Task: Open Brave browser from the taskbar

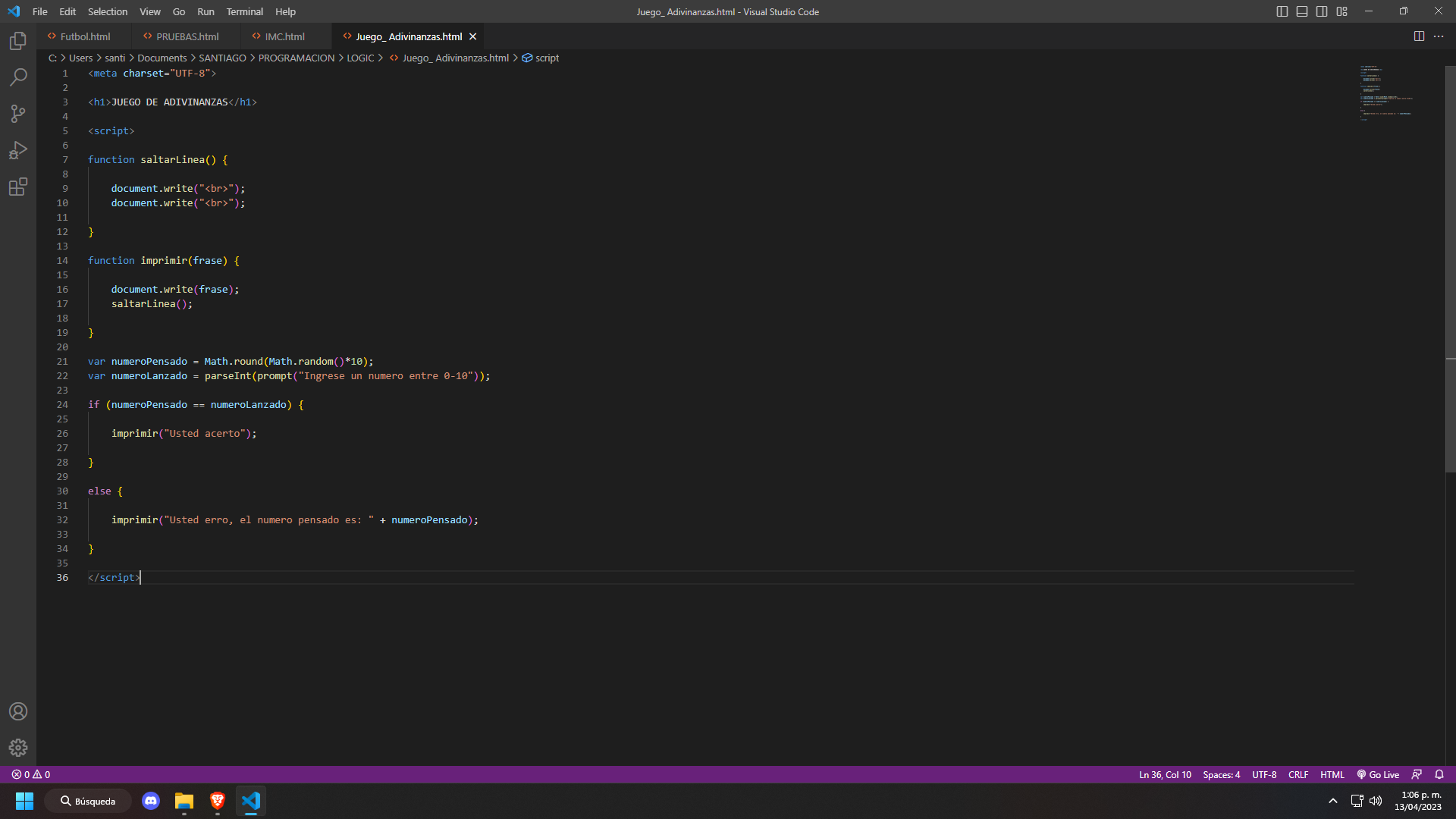Action: tap(218, 801)
